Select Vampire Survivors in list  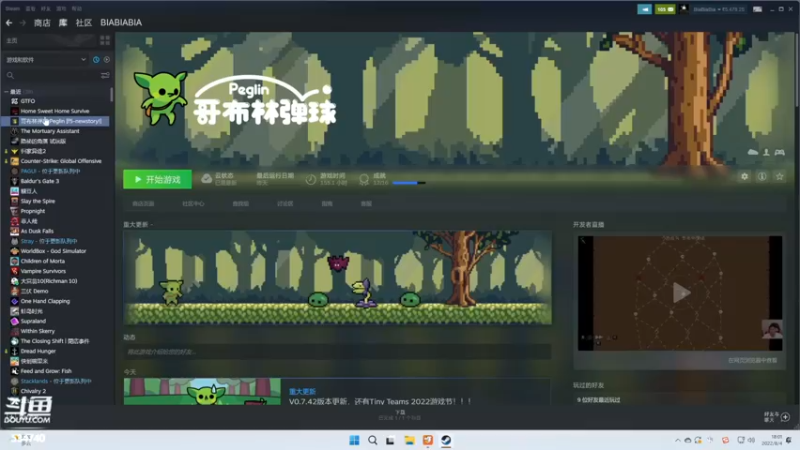tap(43, 271)
